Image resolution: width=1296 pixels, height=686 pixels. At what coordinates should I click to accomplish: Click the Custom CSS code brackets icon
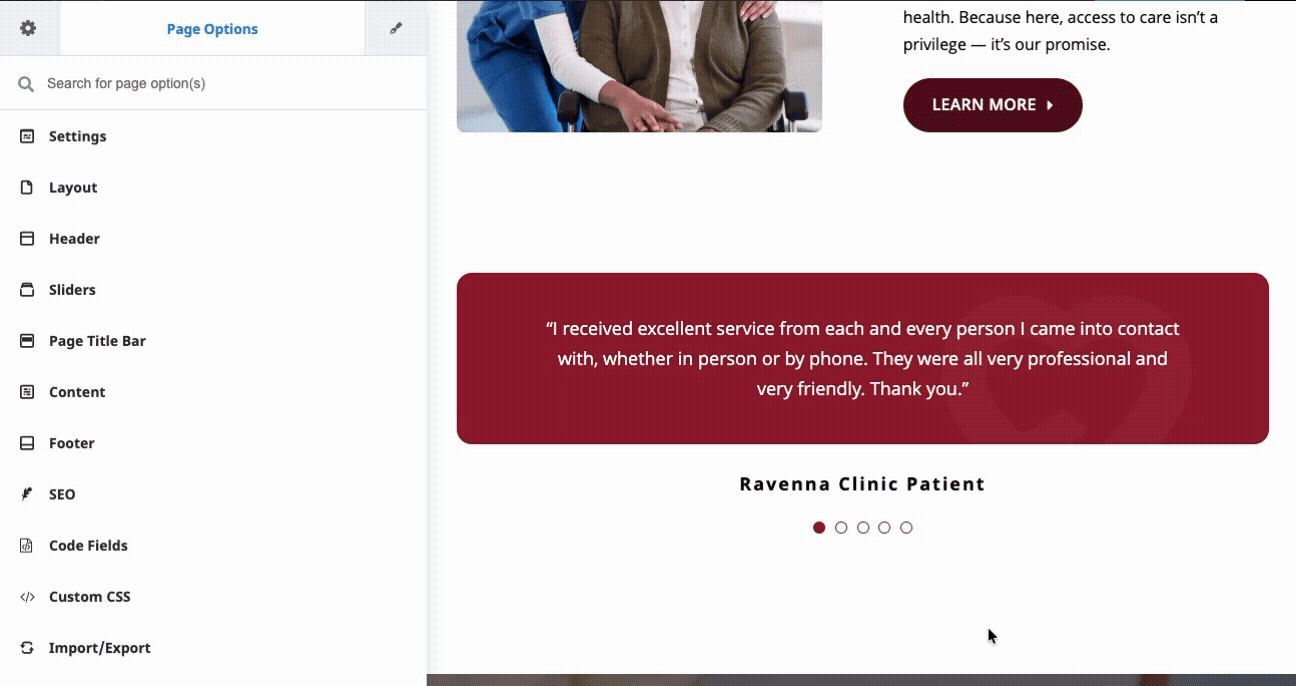[27, 596]
